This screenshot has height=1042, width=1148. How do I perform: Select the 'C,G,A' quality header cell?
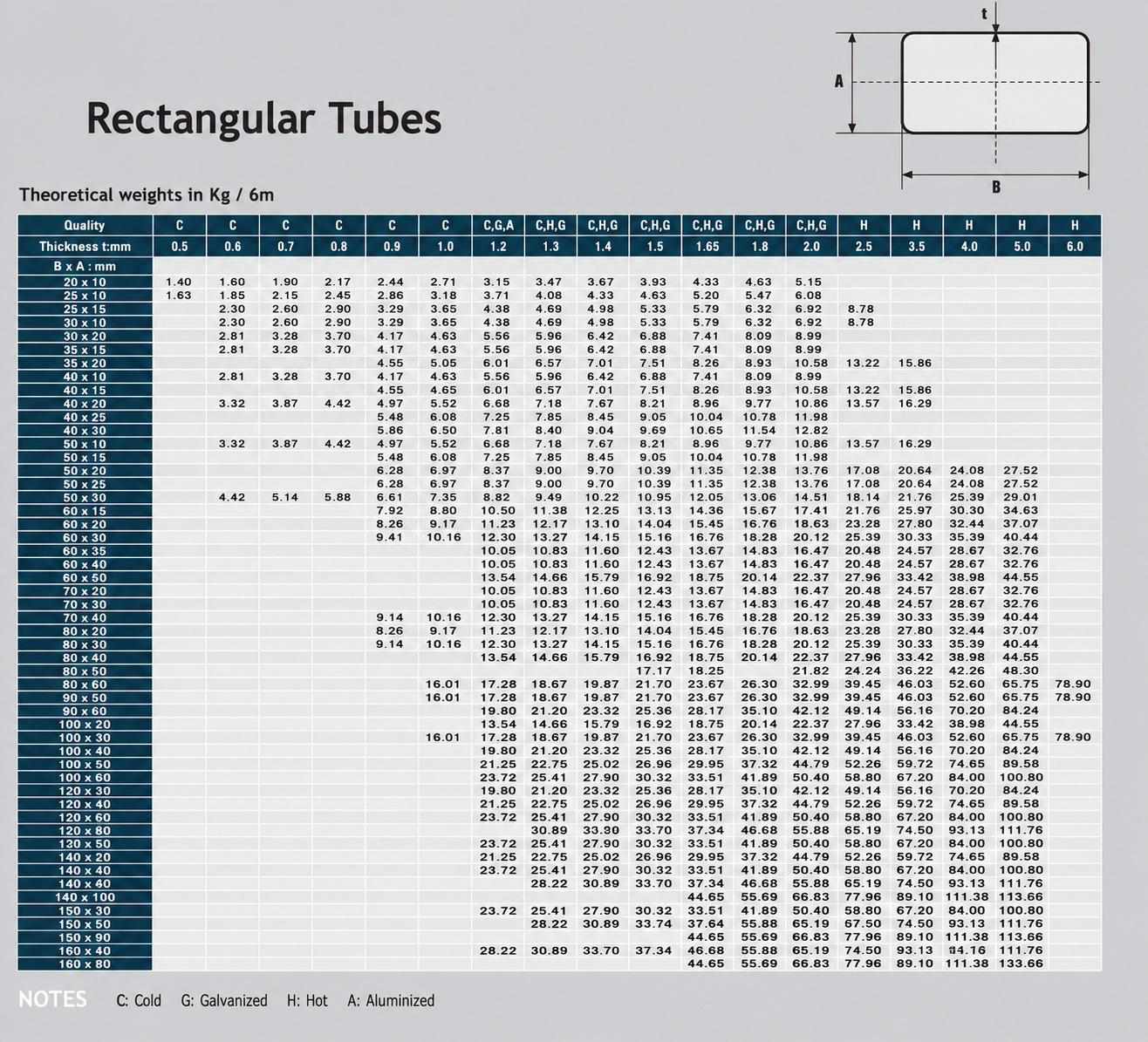coord(498,225)
